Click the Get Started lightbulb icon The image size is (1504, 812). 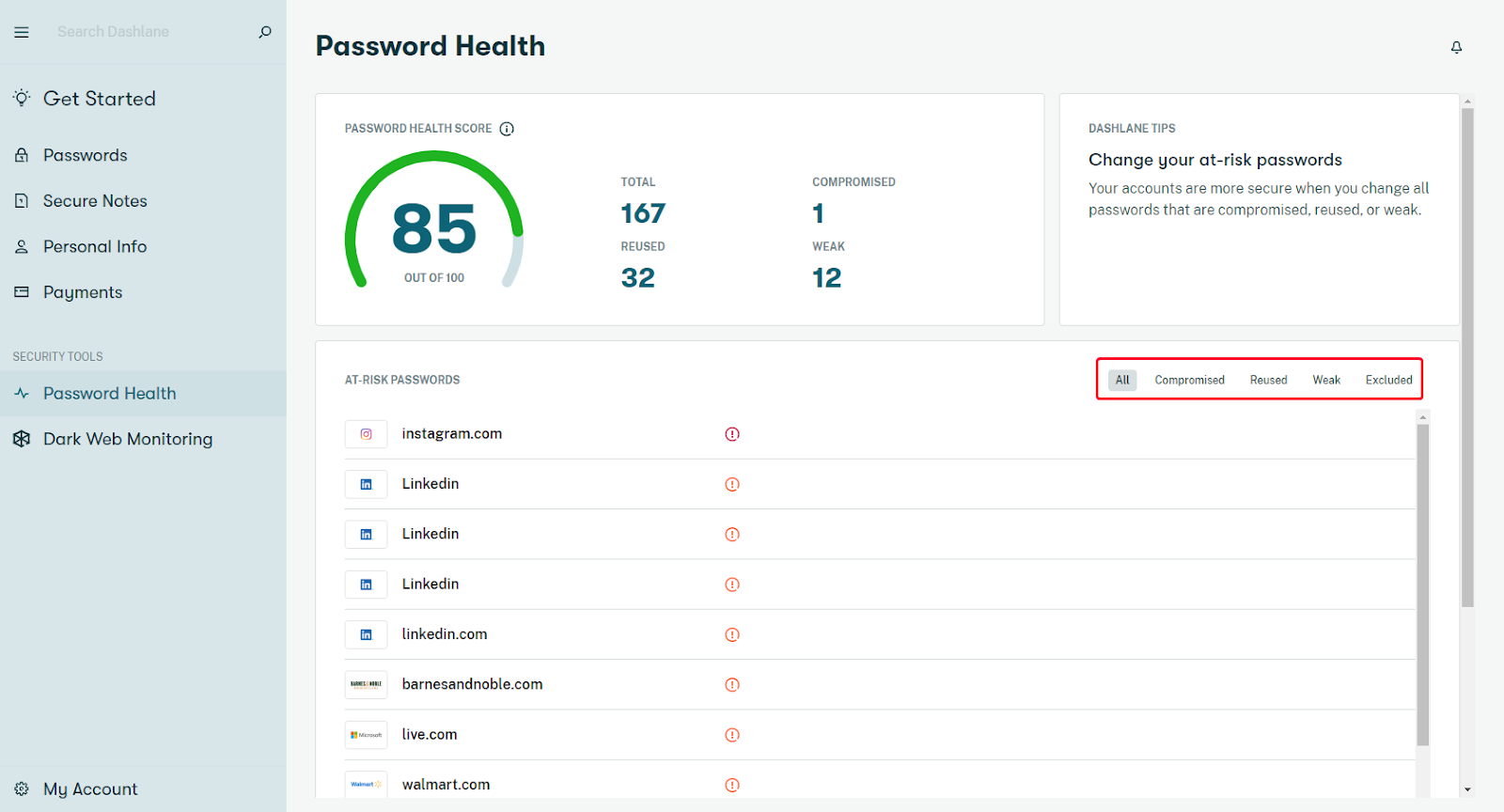point(22,98)
